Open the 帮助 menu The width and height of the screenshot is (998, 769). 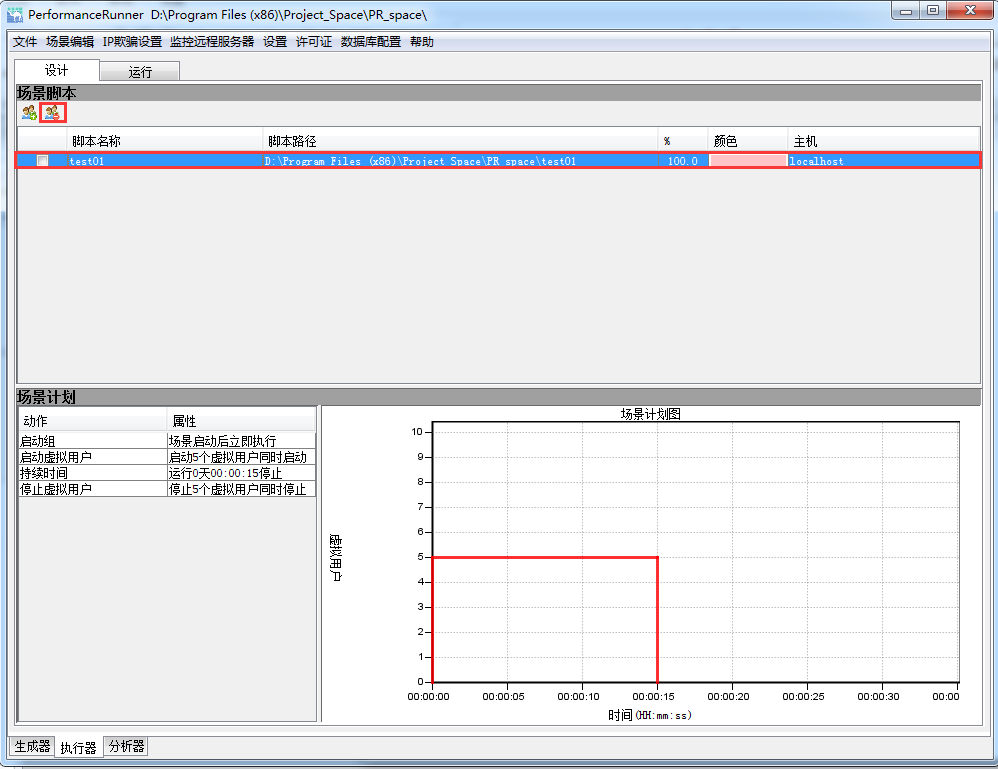click(422, 42)
